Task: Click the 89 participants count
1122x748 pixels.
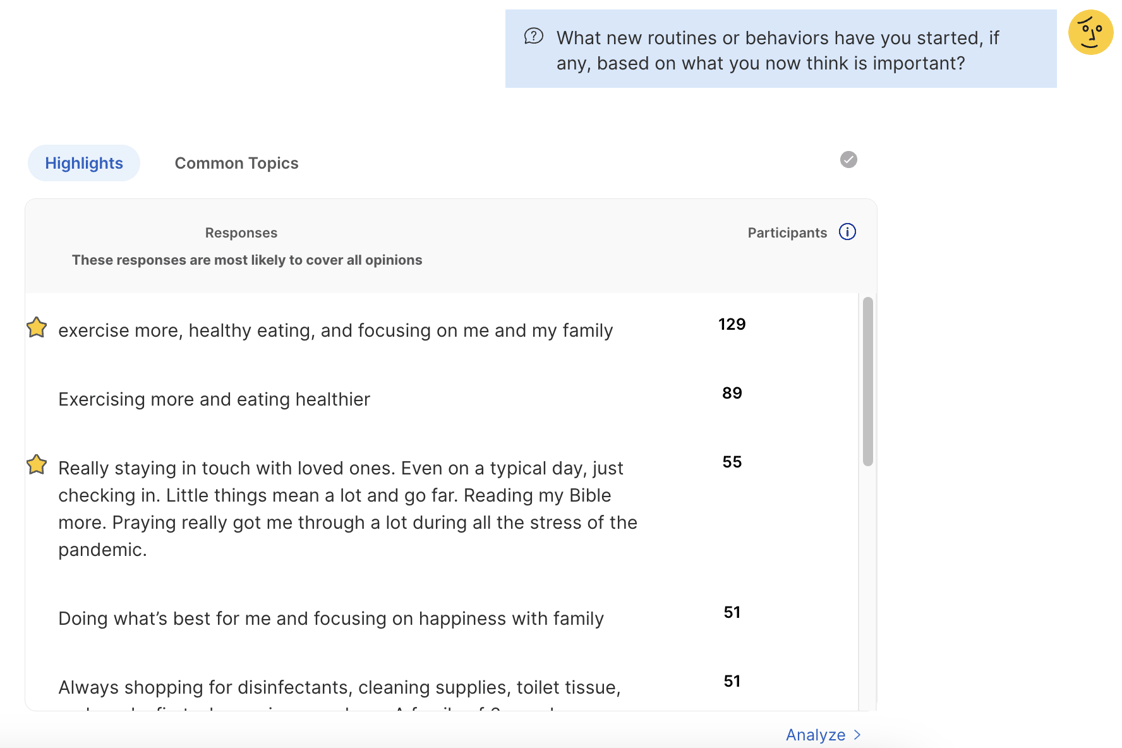Action: (732, 393)
